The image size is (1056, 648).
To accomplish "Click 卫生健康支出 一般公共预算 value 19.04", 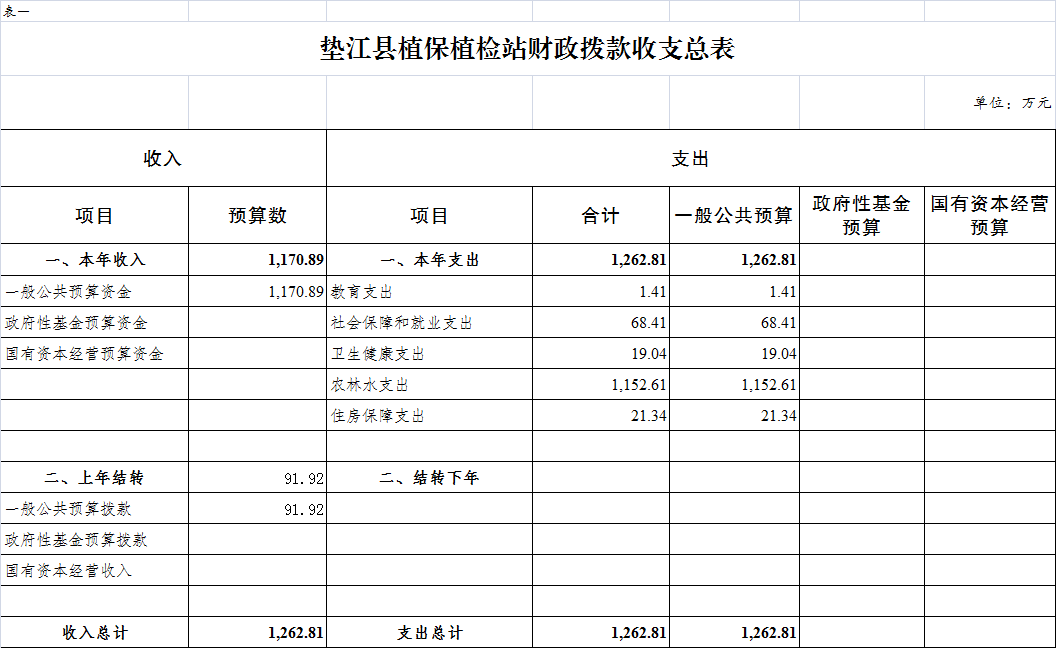I will pyautogui.click(x=779, y=354).
